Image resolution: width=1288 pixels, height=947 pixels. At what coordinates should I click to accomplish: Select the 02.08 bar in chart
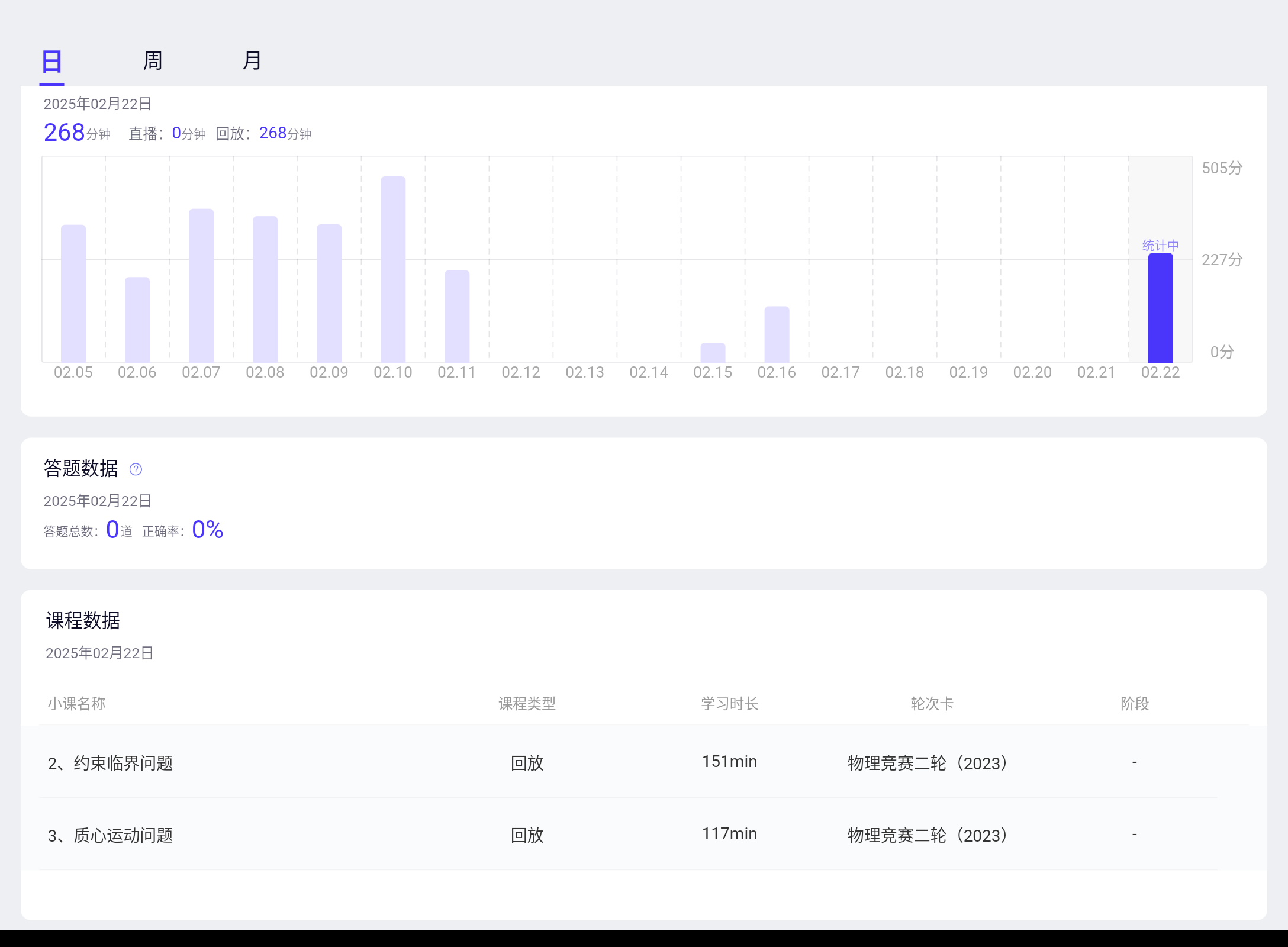pyautogui.click(x=265, y=289)
